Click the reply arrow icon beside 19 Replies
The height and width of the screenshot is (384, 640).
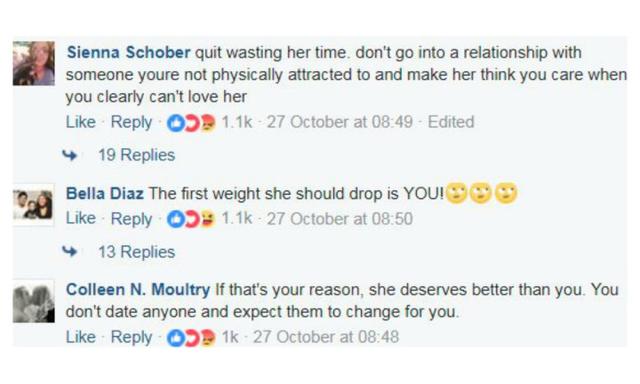69,155
